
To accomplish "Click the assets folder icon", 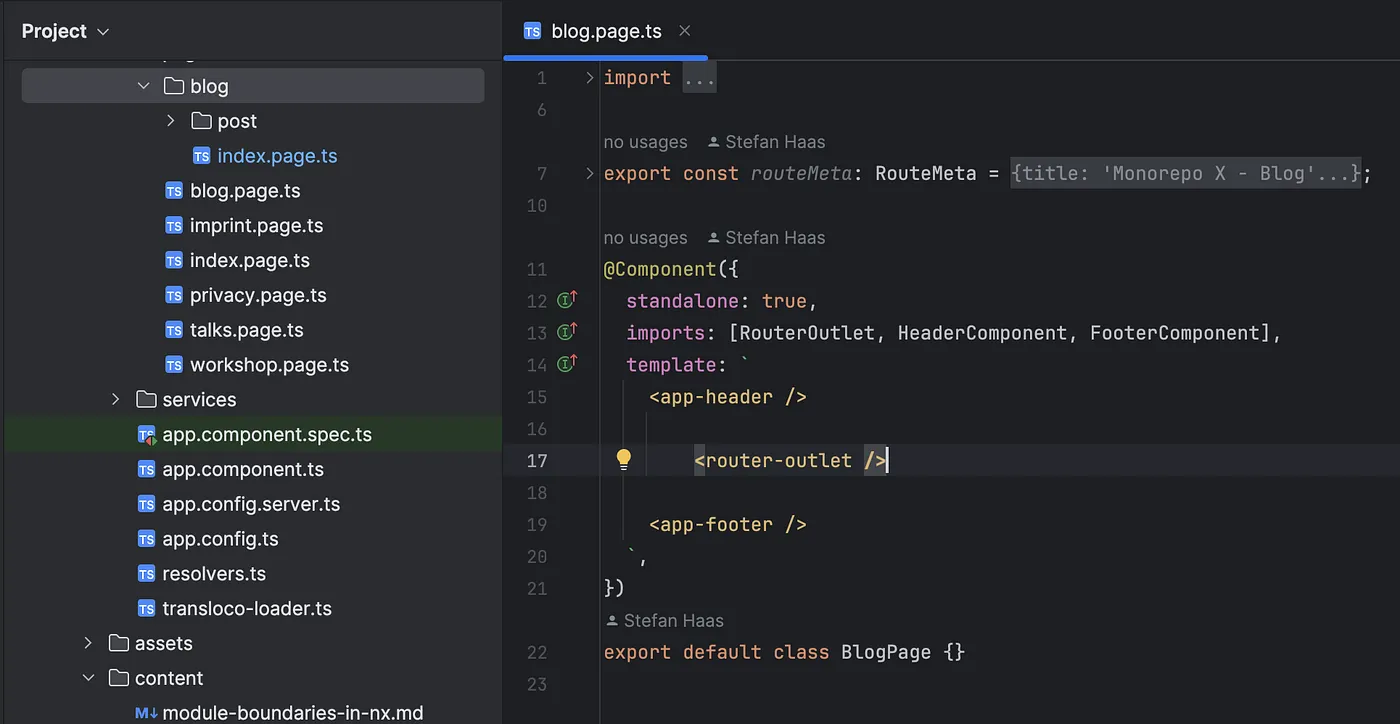I will [119, 643].
